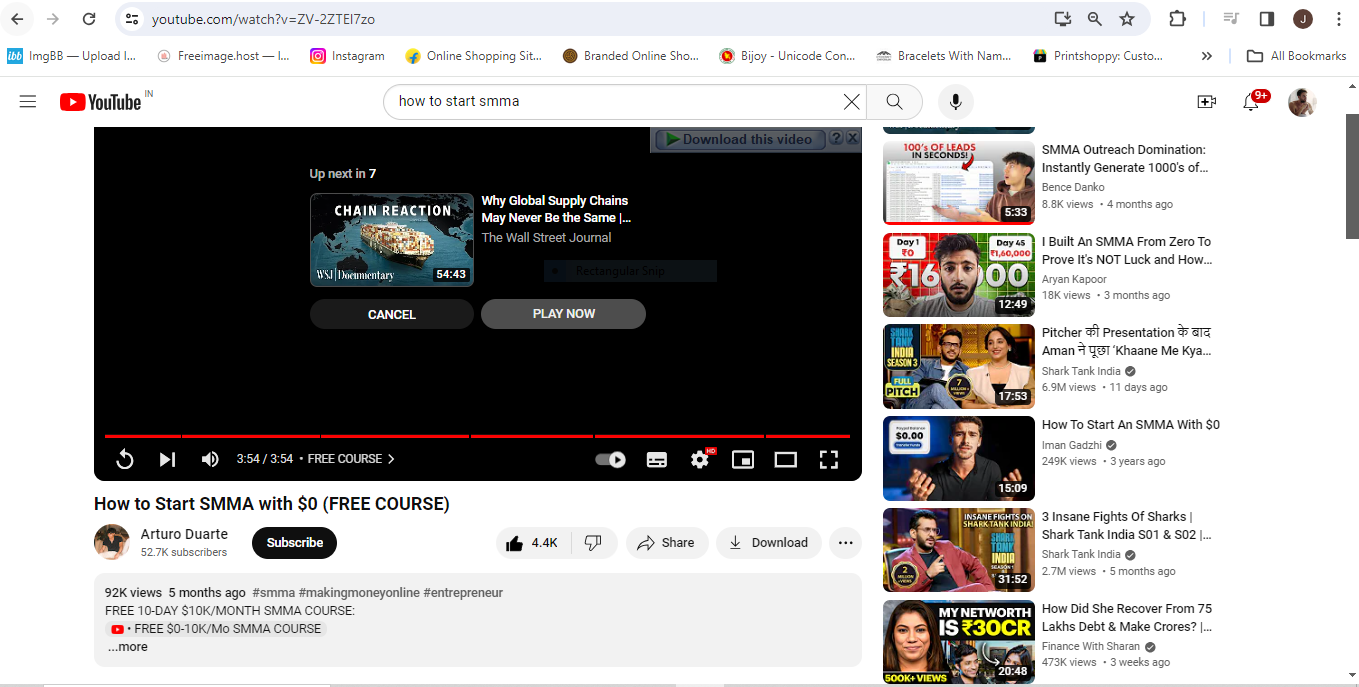The image size is (1359, 687).
Task: Cancel the up next autoplay
Action: coord(391,314)
